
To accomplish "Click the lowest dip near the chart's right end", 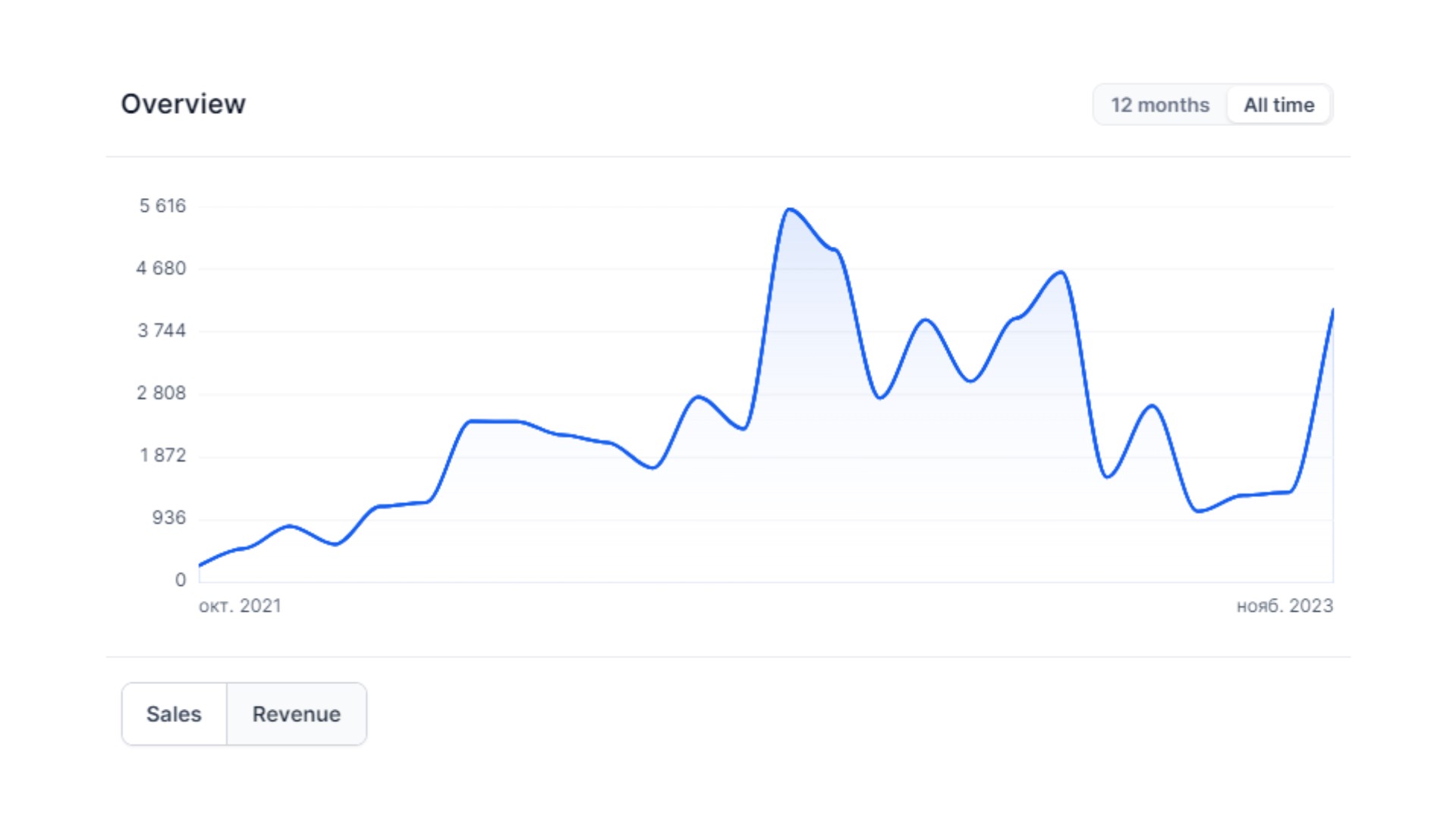I will [1199, 511].
